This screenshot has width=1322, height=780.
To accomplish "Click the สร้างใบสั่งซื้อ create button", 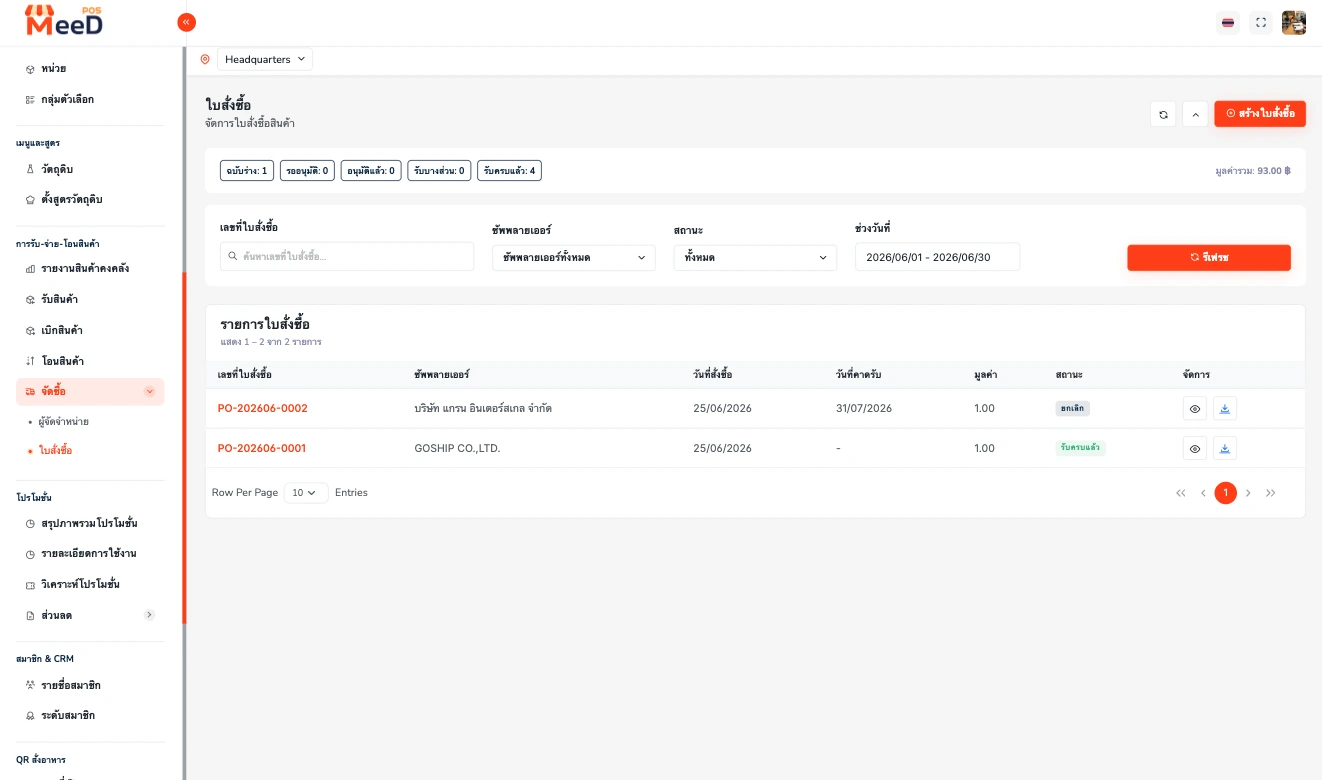I will click(1260, 114).
